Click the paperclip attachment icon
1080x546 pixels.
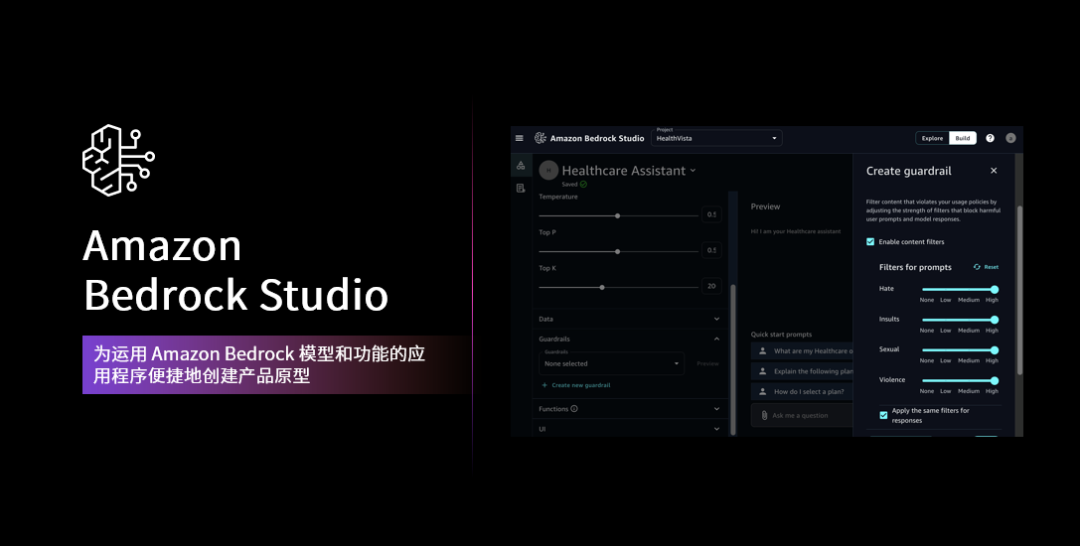(764, 416)
